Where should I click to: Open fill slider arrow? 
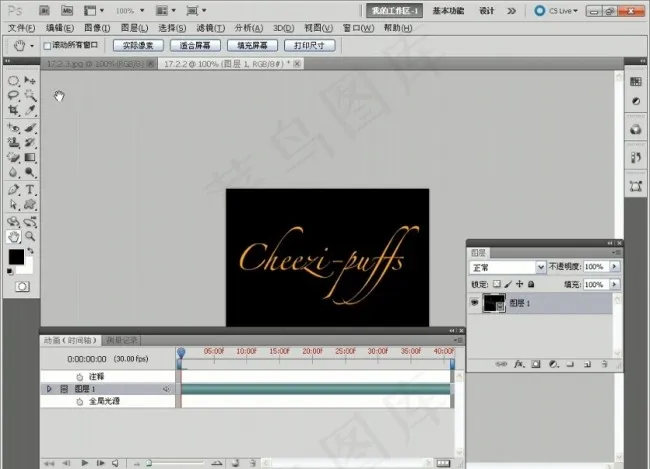coord(614,284)
